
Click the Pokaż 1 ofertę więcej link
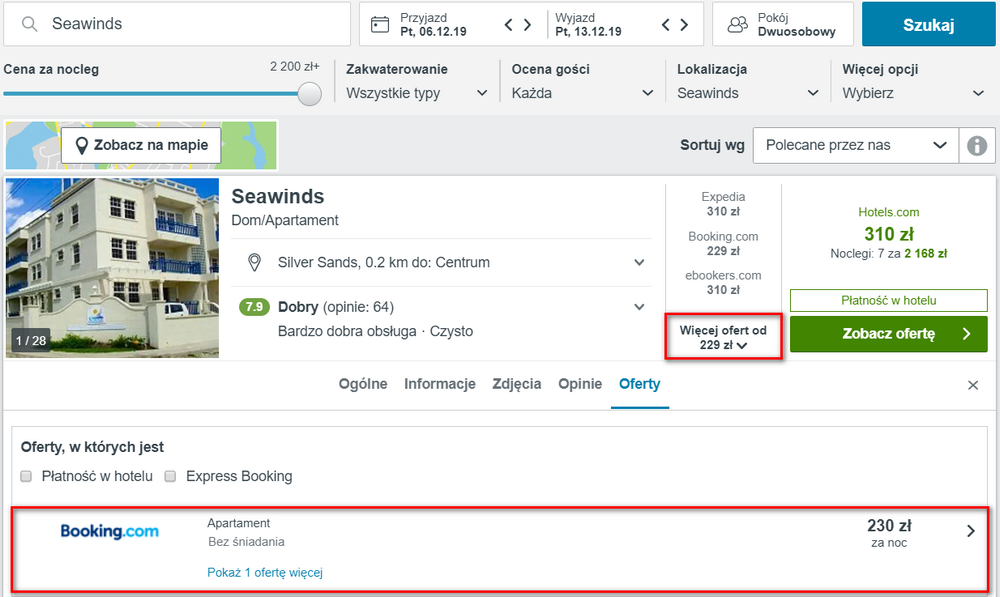pos(265,572)
